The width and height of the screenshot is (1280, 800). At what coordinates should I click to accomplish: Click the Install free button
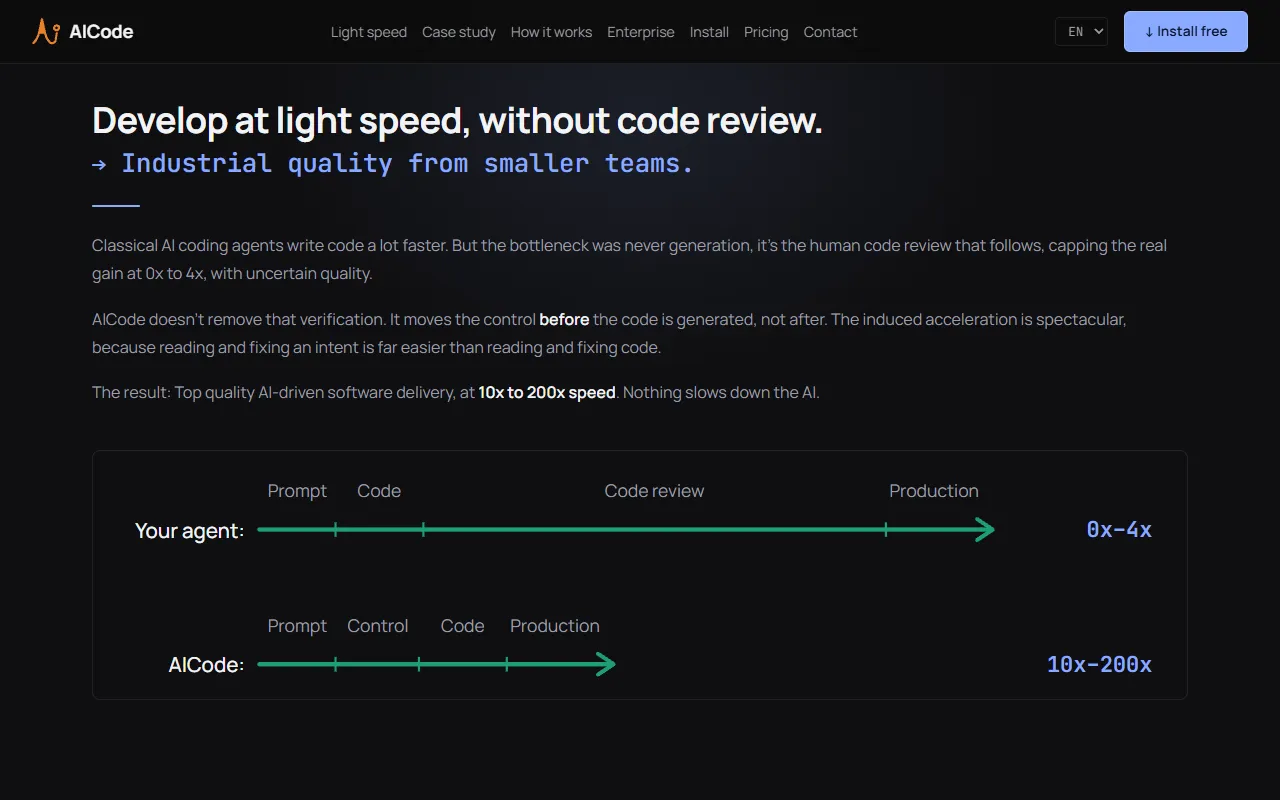(x=1186, y=31)
